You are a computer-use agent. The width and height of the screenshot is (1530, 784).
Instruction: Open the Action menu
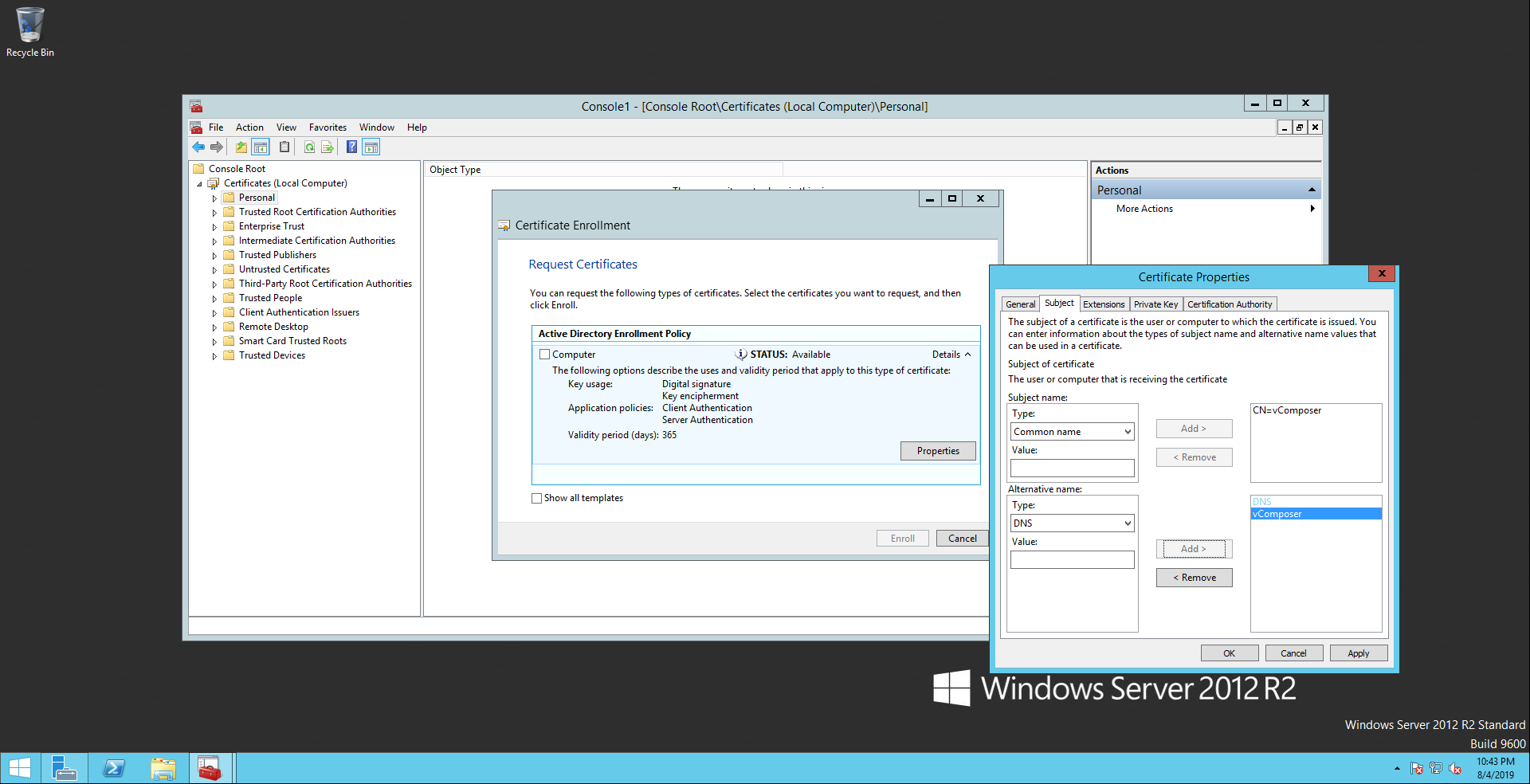[x=249, y=127]
